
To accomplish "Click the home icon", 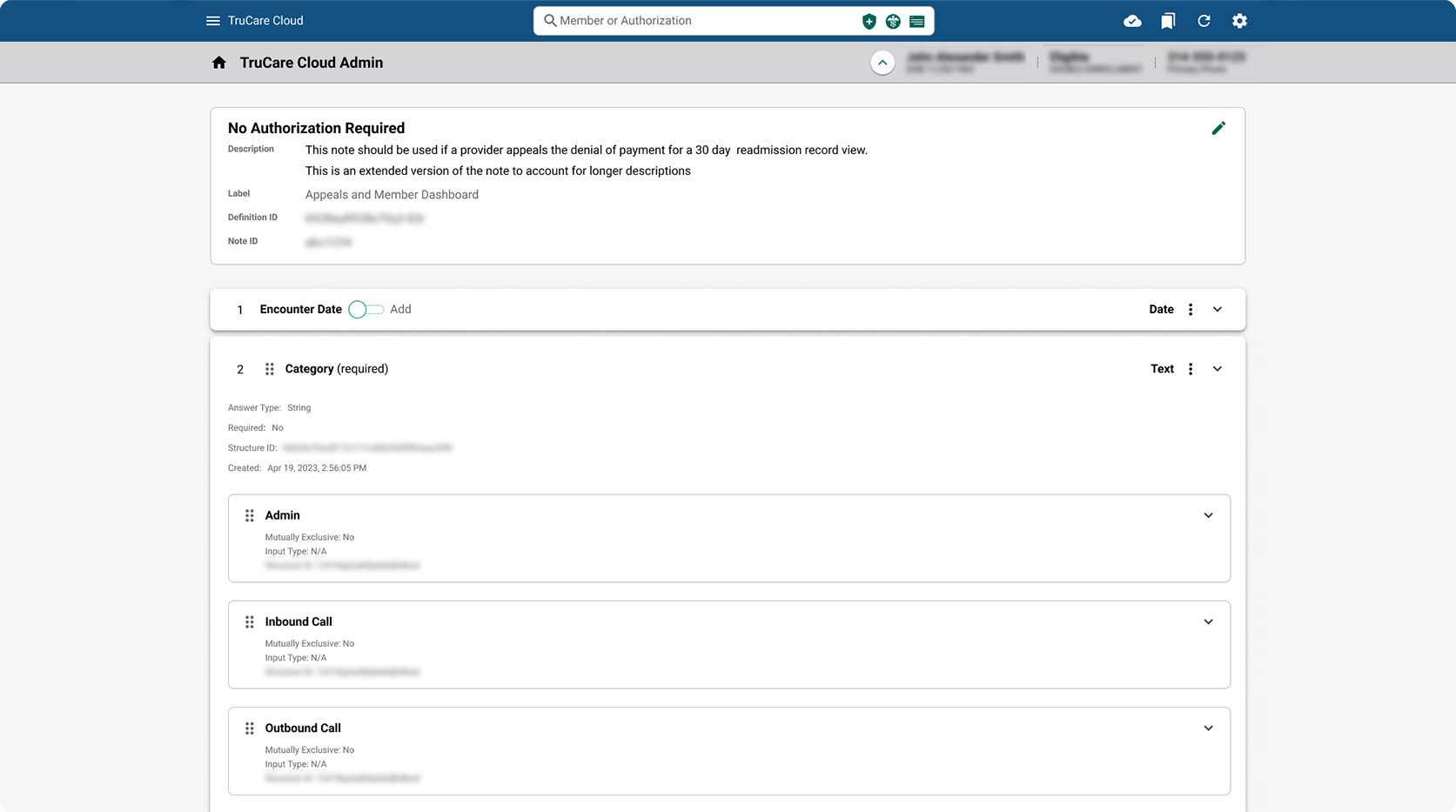I will [219, 63].
